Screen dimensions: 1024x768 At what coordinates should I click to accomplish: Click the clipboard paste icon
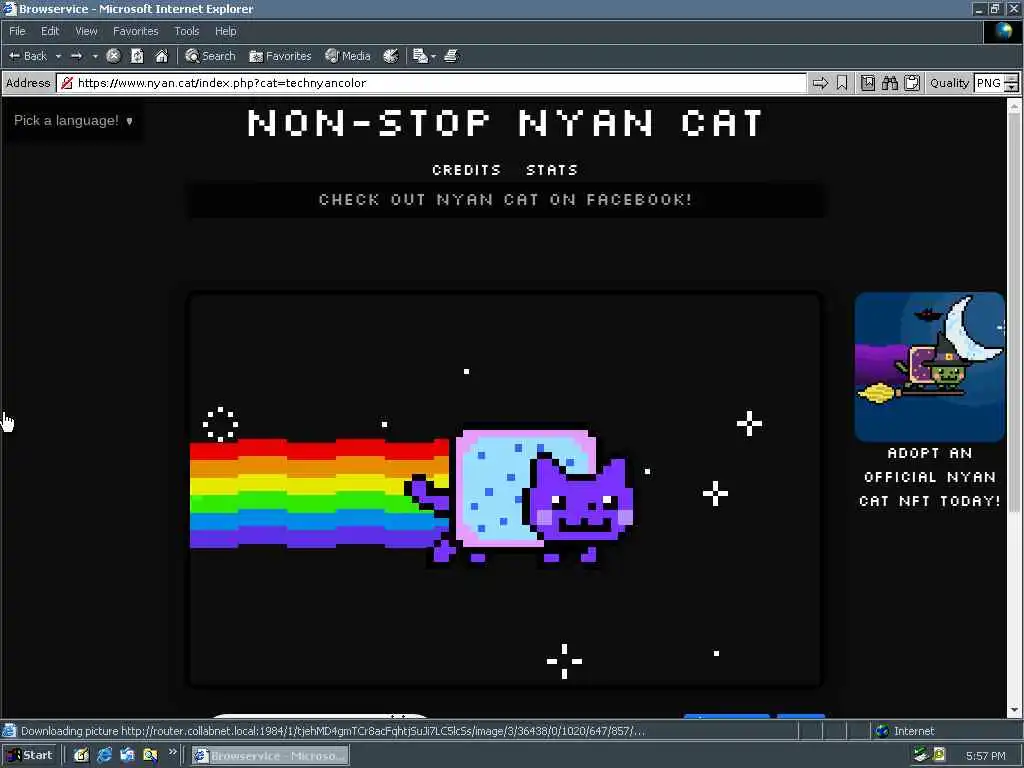pos(912,83)
